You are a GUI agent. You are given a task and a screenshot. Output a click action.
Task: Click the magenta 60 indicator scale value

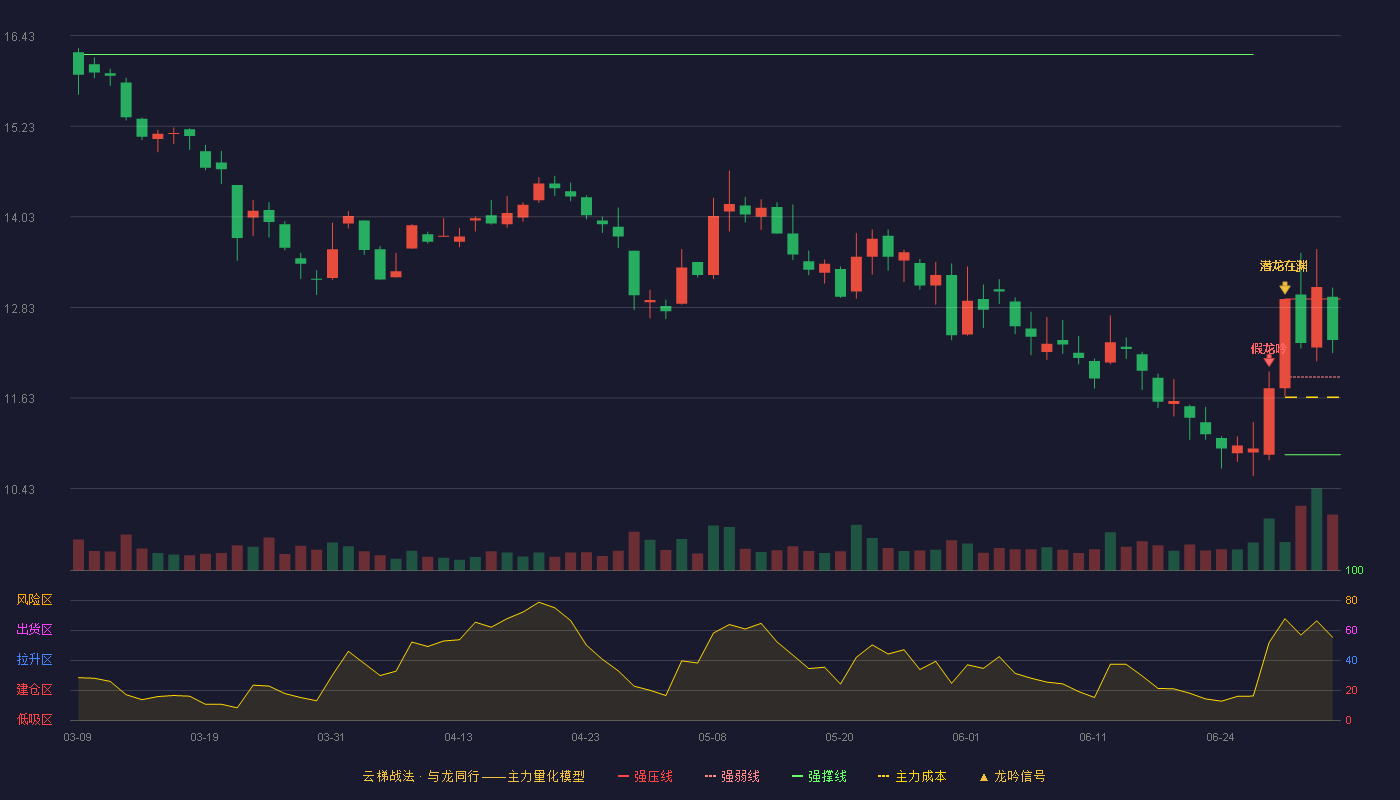coord(1351,630)
